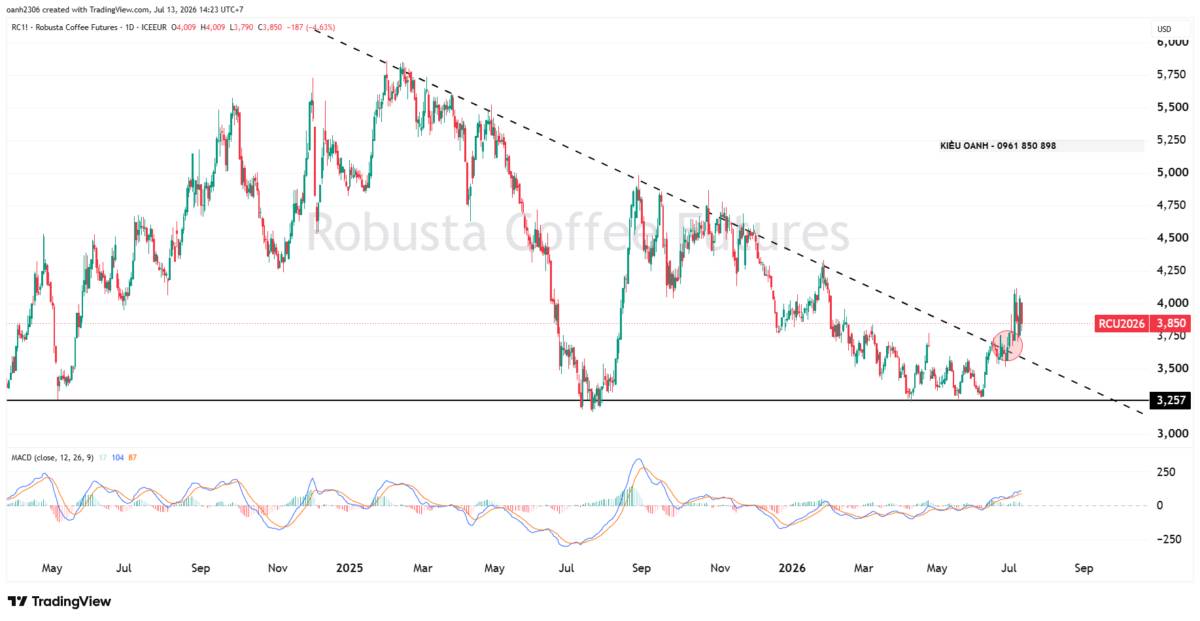
Task: Click the USD currency label on price axis
Action: click(1165, 28)
